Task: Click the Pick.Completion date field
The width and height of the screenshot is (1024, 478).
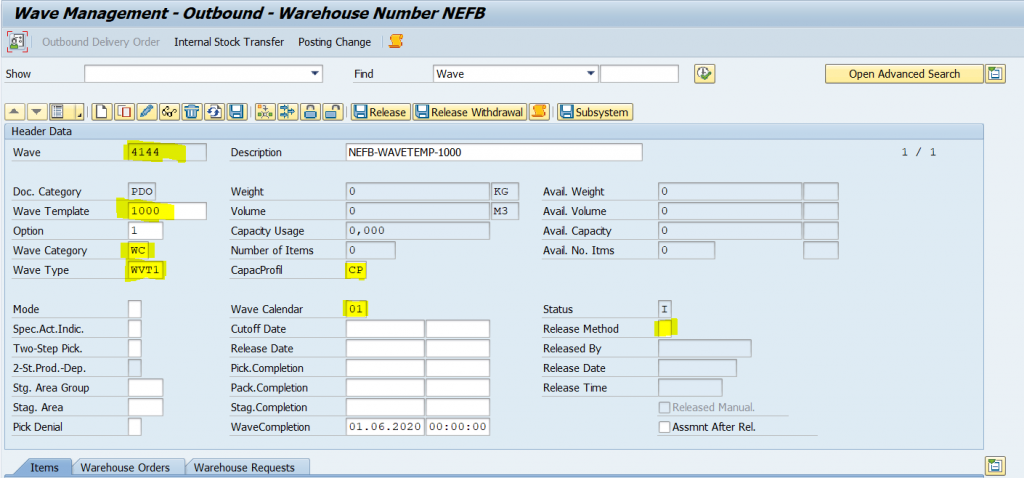Action: [x=385, y=368]
